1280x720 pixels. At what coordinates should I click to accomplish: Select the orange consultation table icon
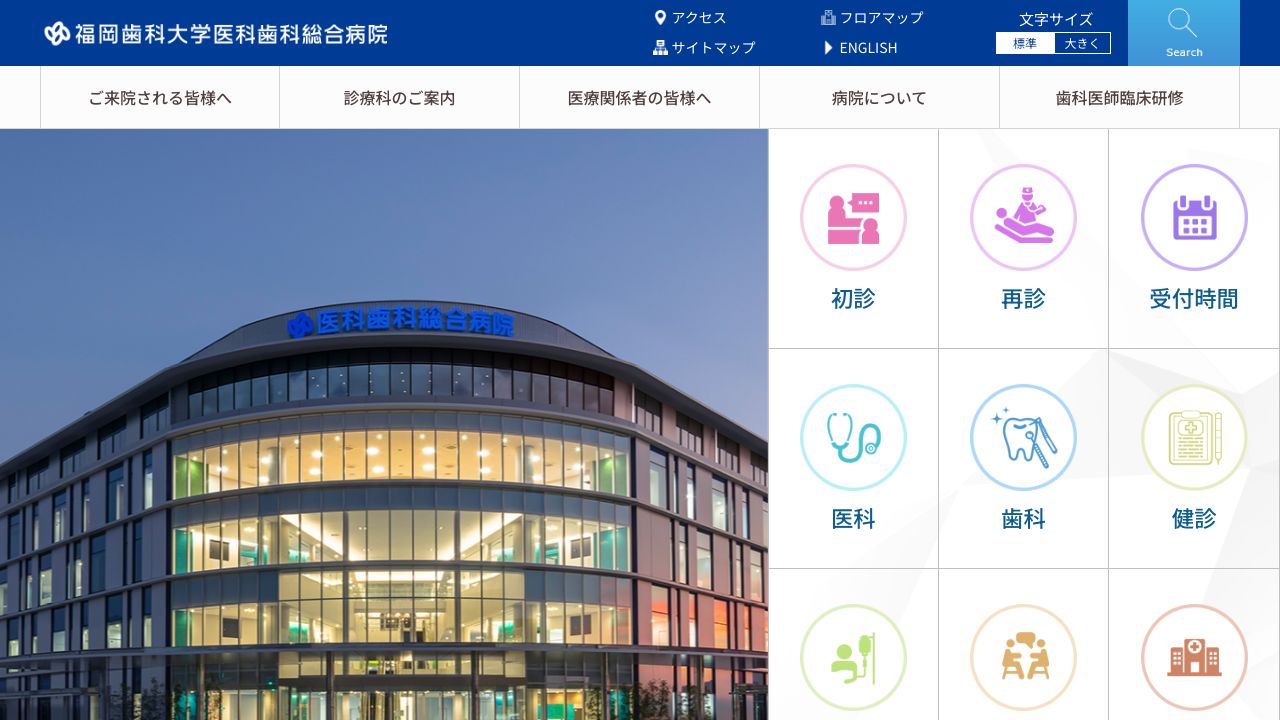(1023, 657)
